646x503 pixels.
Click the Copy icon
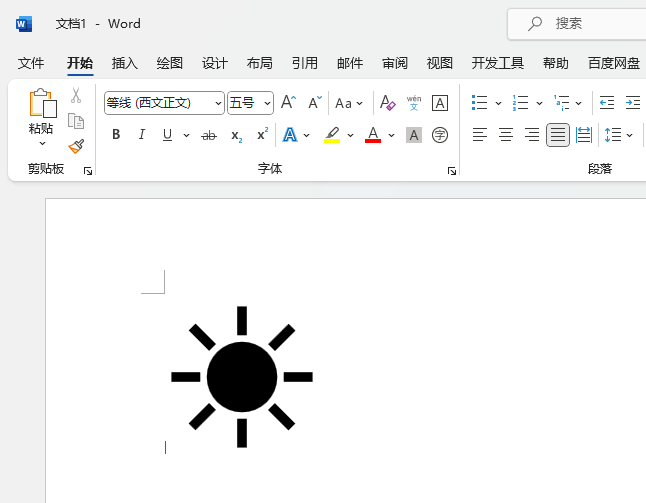[x=76, y=121]
